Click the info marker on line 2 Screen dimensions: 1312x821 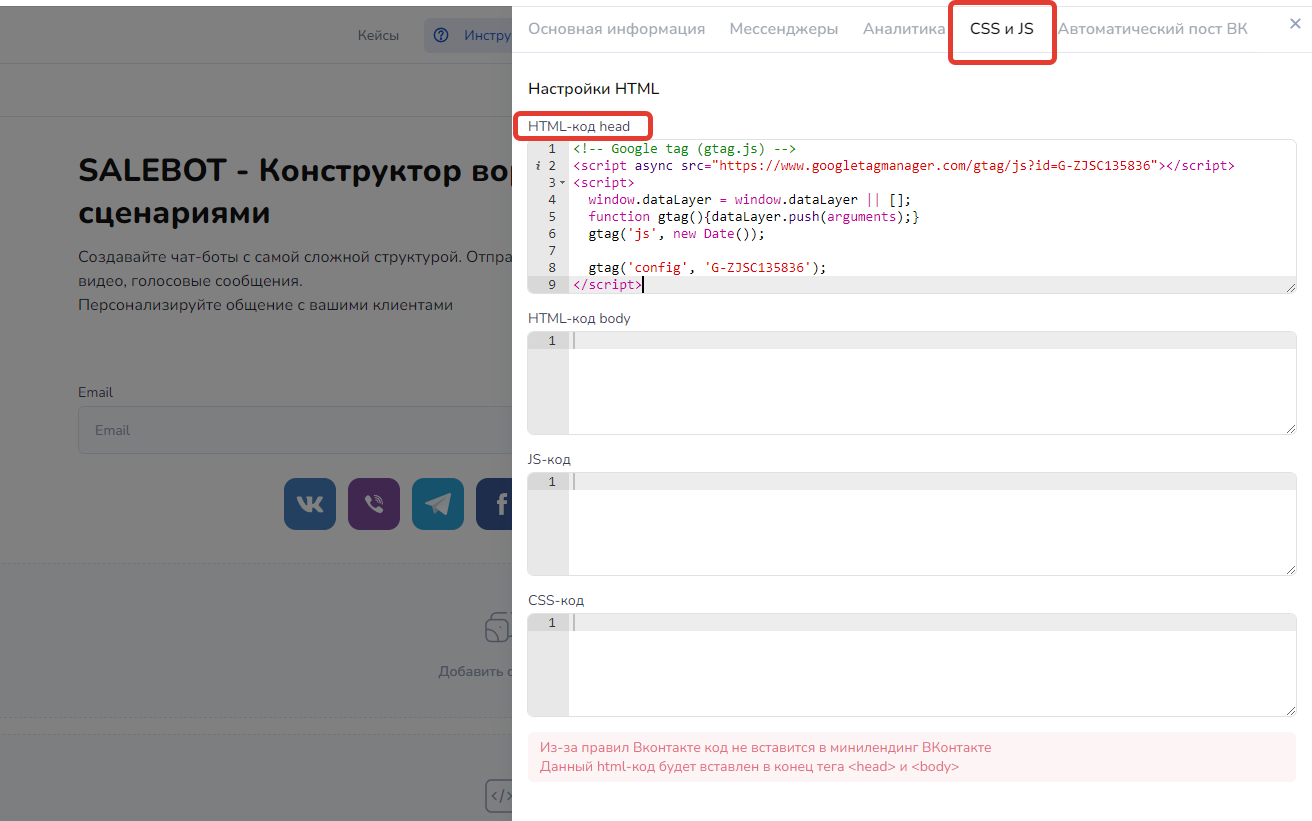pyautogui.click(x=538, y=166)
